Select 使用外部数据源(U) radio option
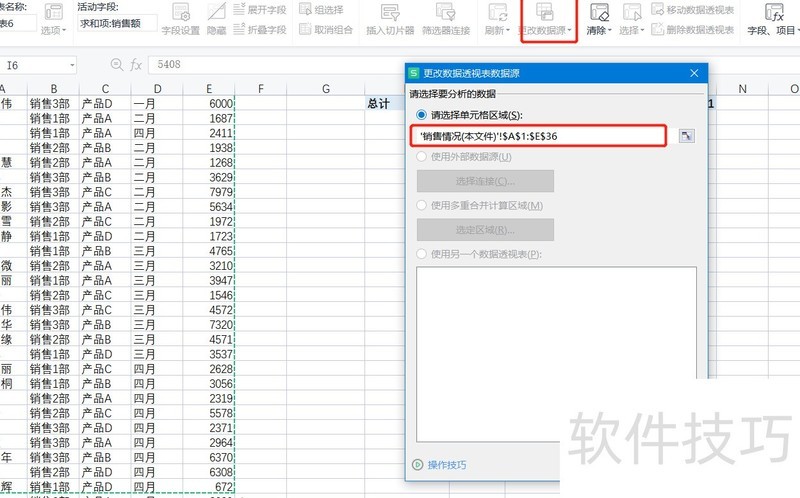 click(421, 157)
